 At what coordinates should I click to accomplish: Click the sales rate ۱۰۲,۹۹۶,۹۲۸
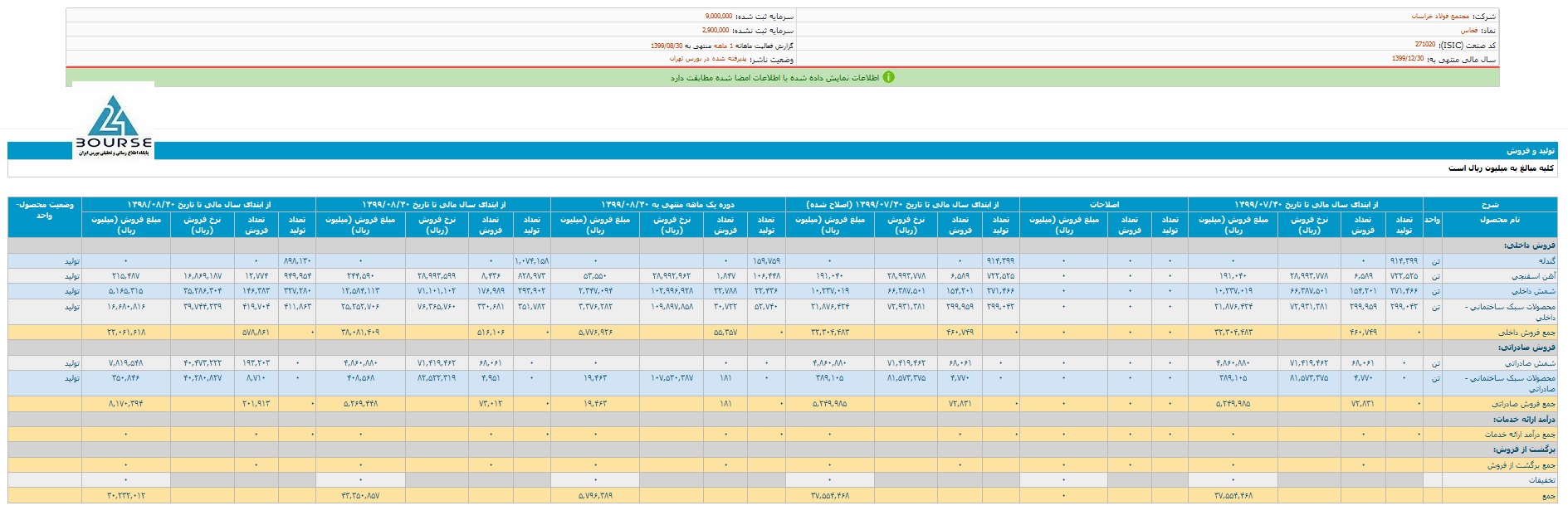pos(672,291)
